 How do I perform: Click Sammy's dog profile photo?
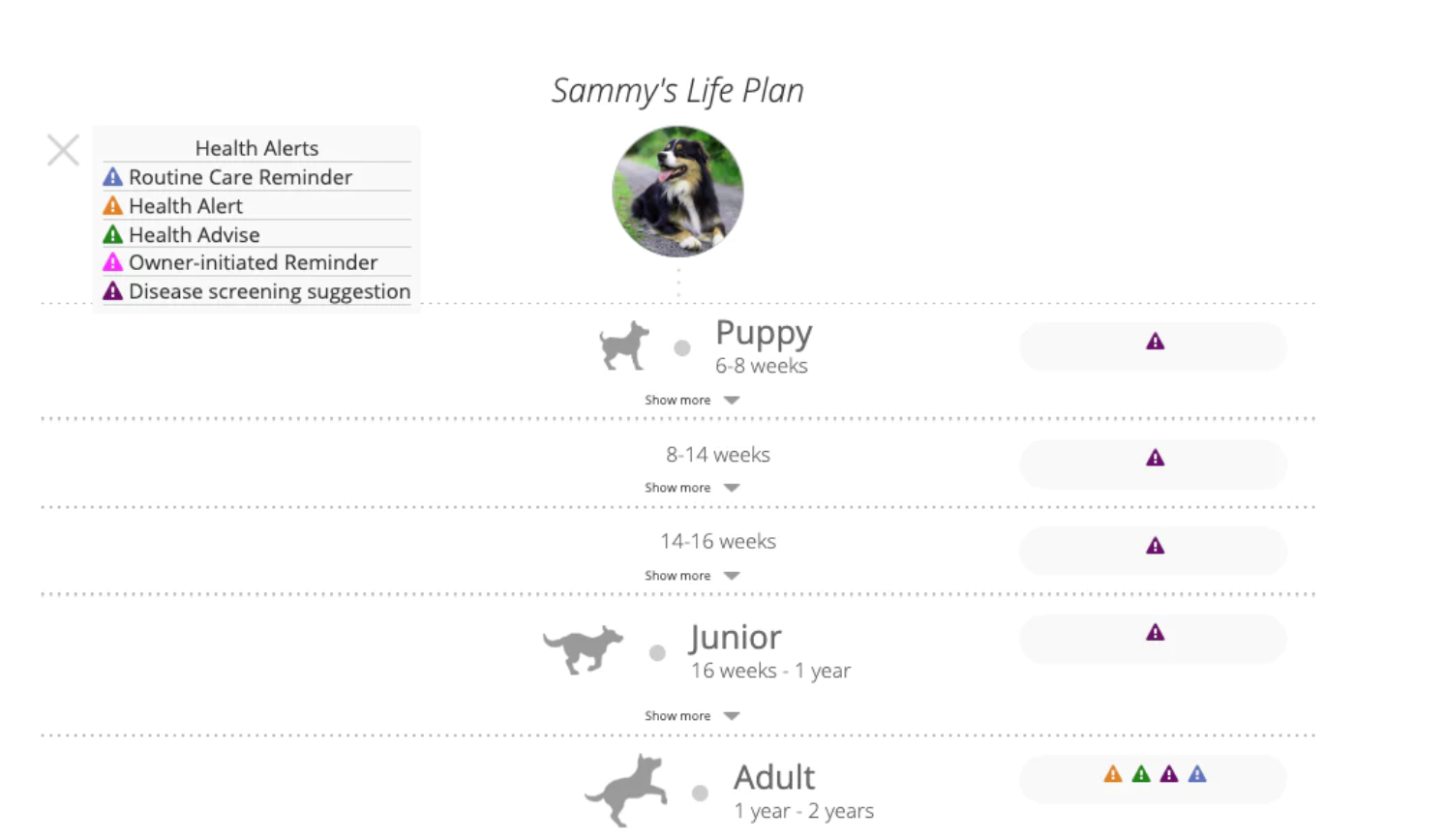click(x=677, y=192)
